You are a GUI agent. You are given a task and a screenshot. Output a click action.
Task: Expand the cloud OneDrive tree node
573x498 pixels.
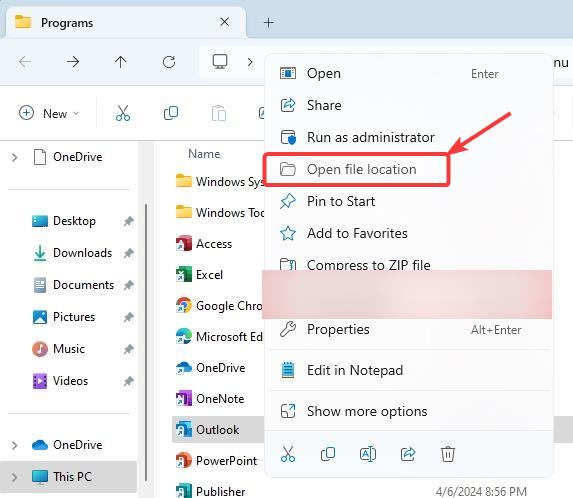click(x=15, y=445)
